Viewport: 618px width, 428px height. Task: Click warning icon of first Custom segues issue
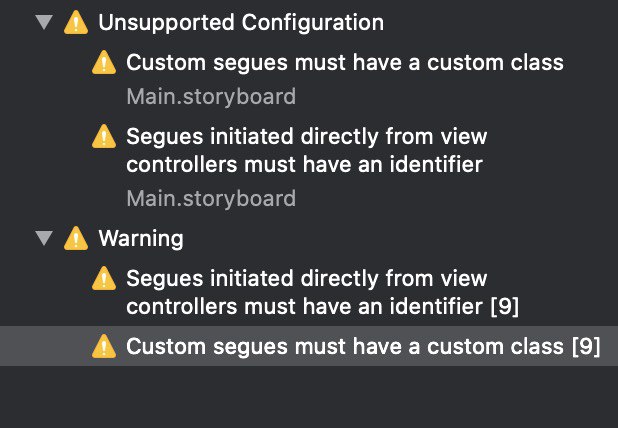104,62
